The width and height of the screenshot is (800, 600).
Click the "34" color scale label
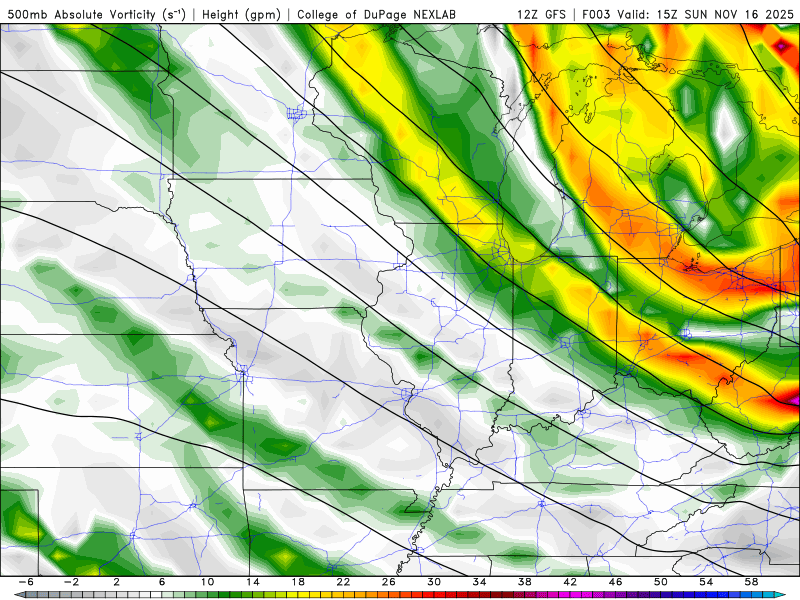coord(479,582)
